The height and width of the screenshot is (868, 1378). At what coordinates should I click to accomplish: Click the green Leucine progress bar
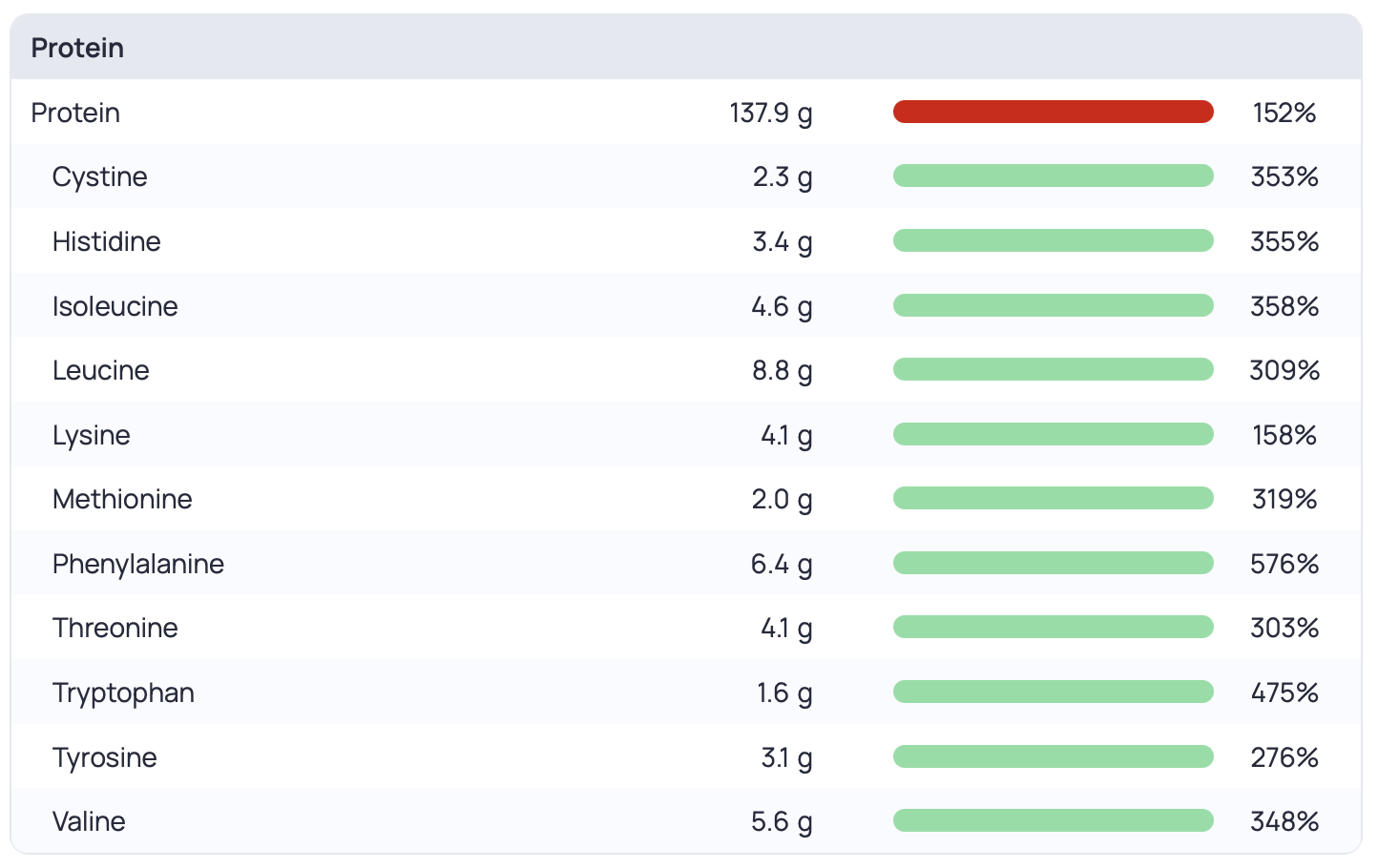(x=1053, y=370)
